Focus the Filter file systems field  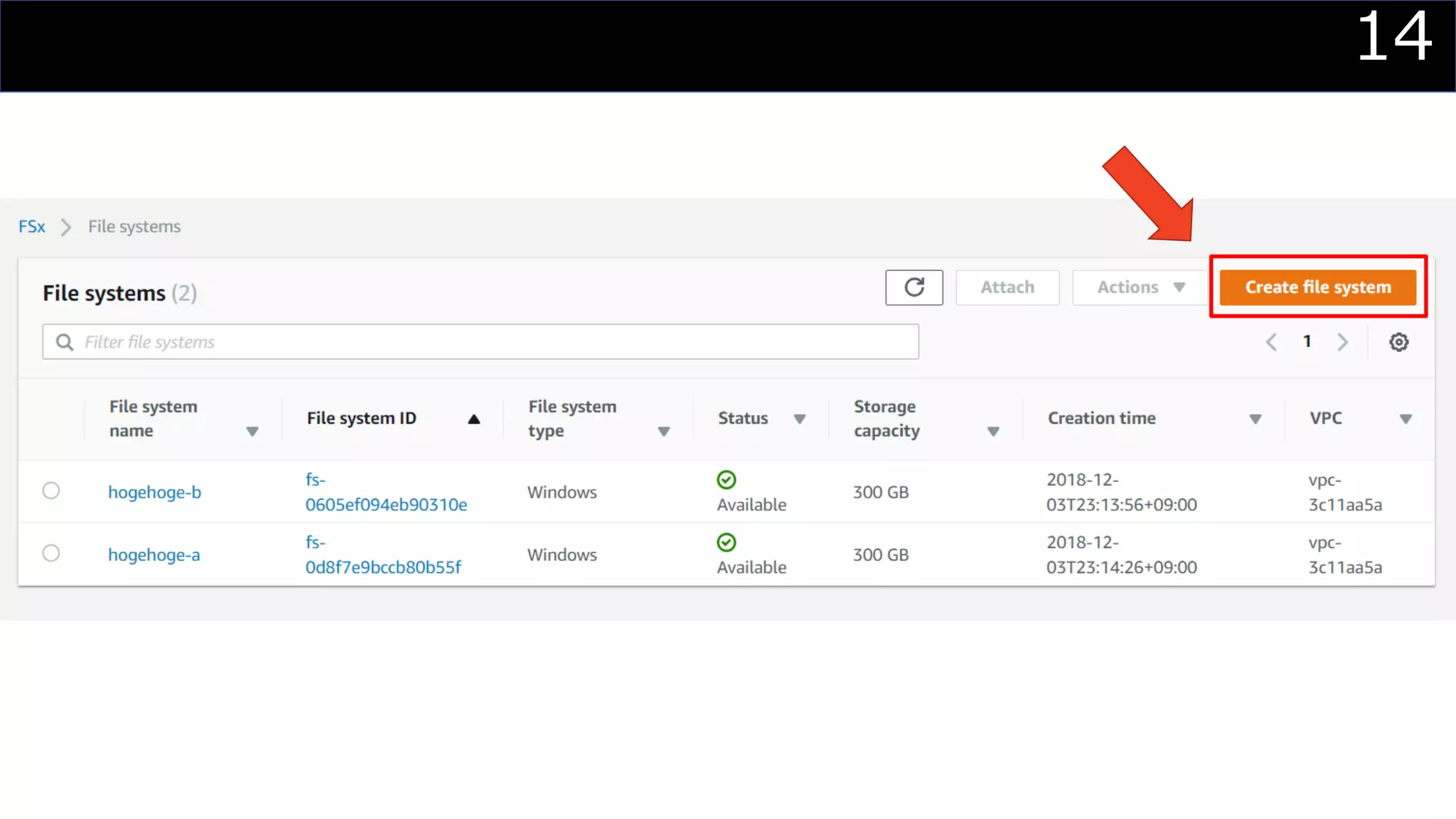coord(498,342)
